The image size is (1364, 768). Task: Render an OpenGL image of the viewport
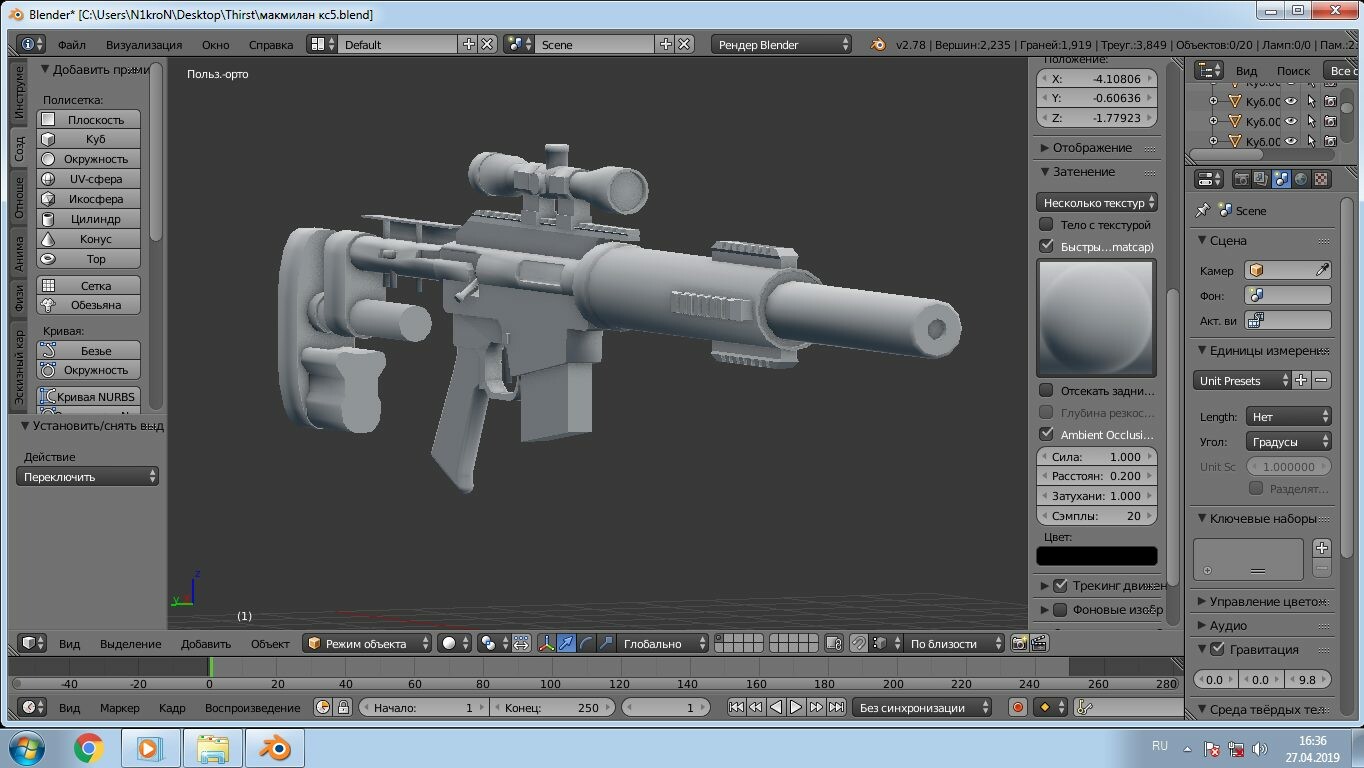tap(1019, 643)
